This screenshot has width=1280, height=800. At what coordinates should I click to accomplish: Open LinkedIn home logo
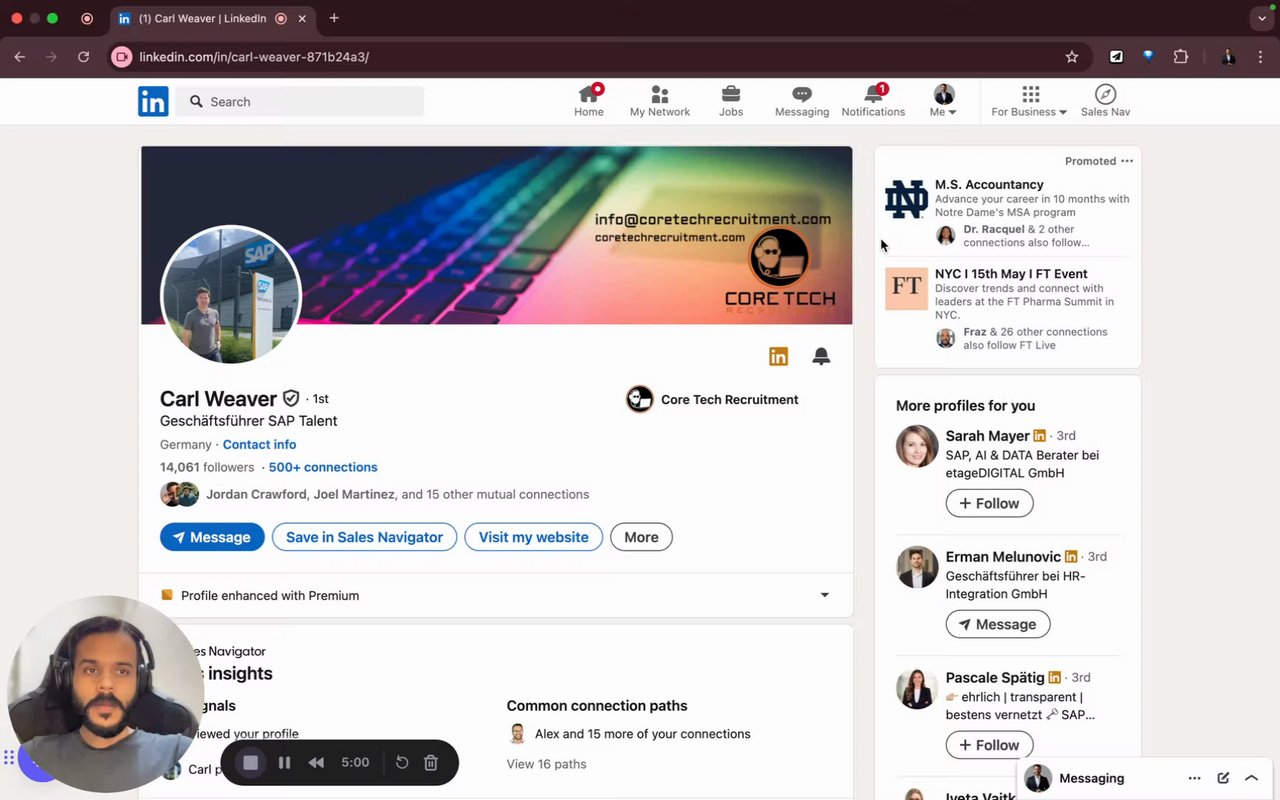153,101
